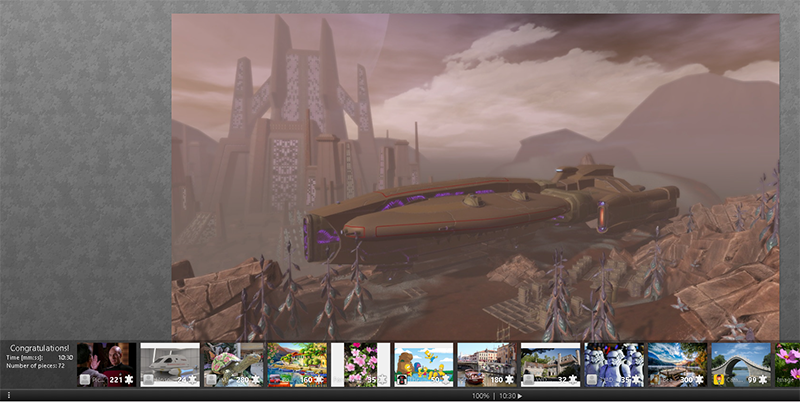Open the 35-piece stormtroopers puzzle thumbnail
Image resolution: width=800 pixels, height=402 pixels.
(x=614, y=364)
